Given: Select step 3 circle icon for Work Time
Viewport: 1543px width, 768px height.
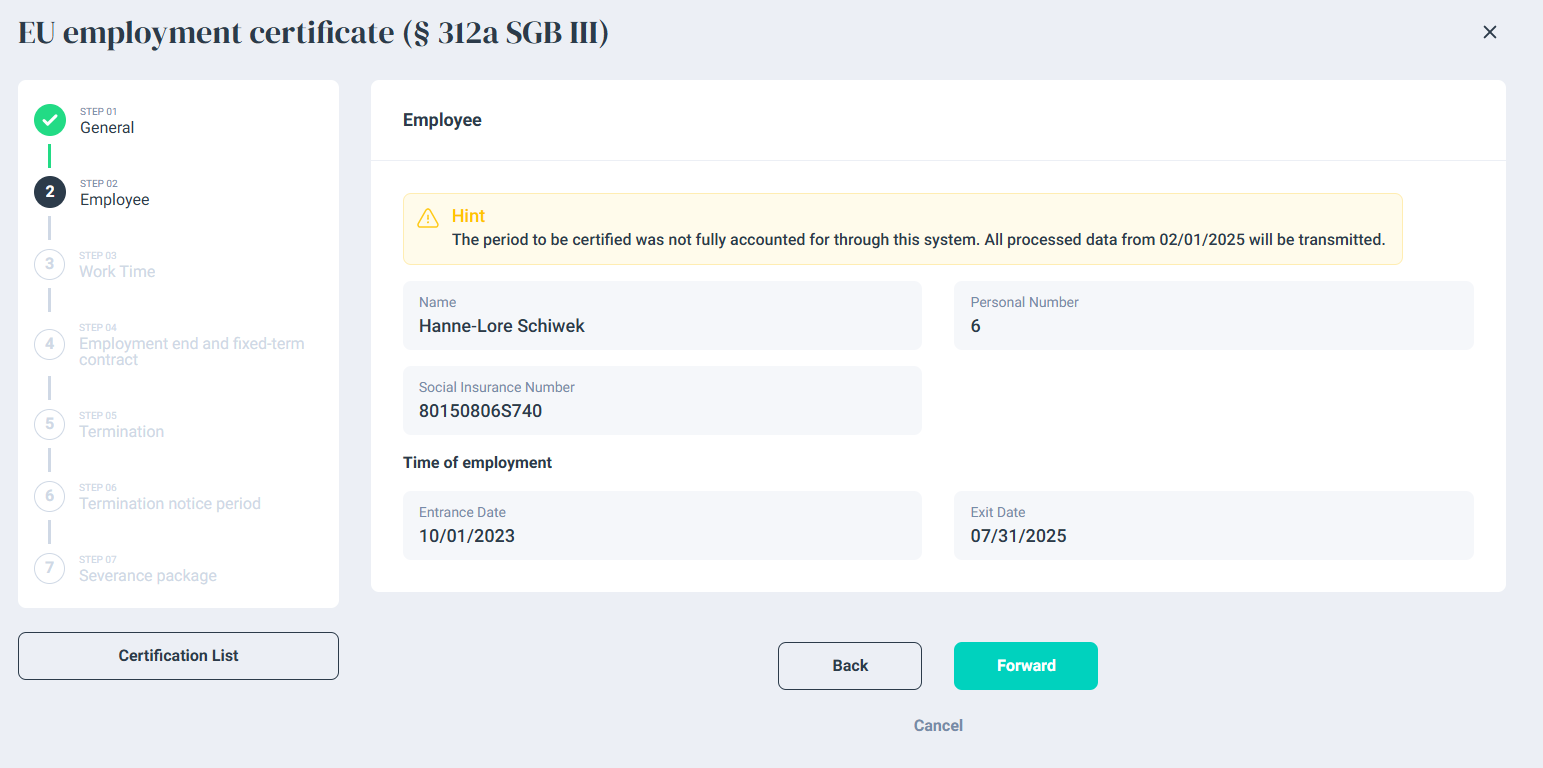Looking at the screenshot, I should point(50,264).
